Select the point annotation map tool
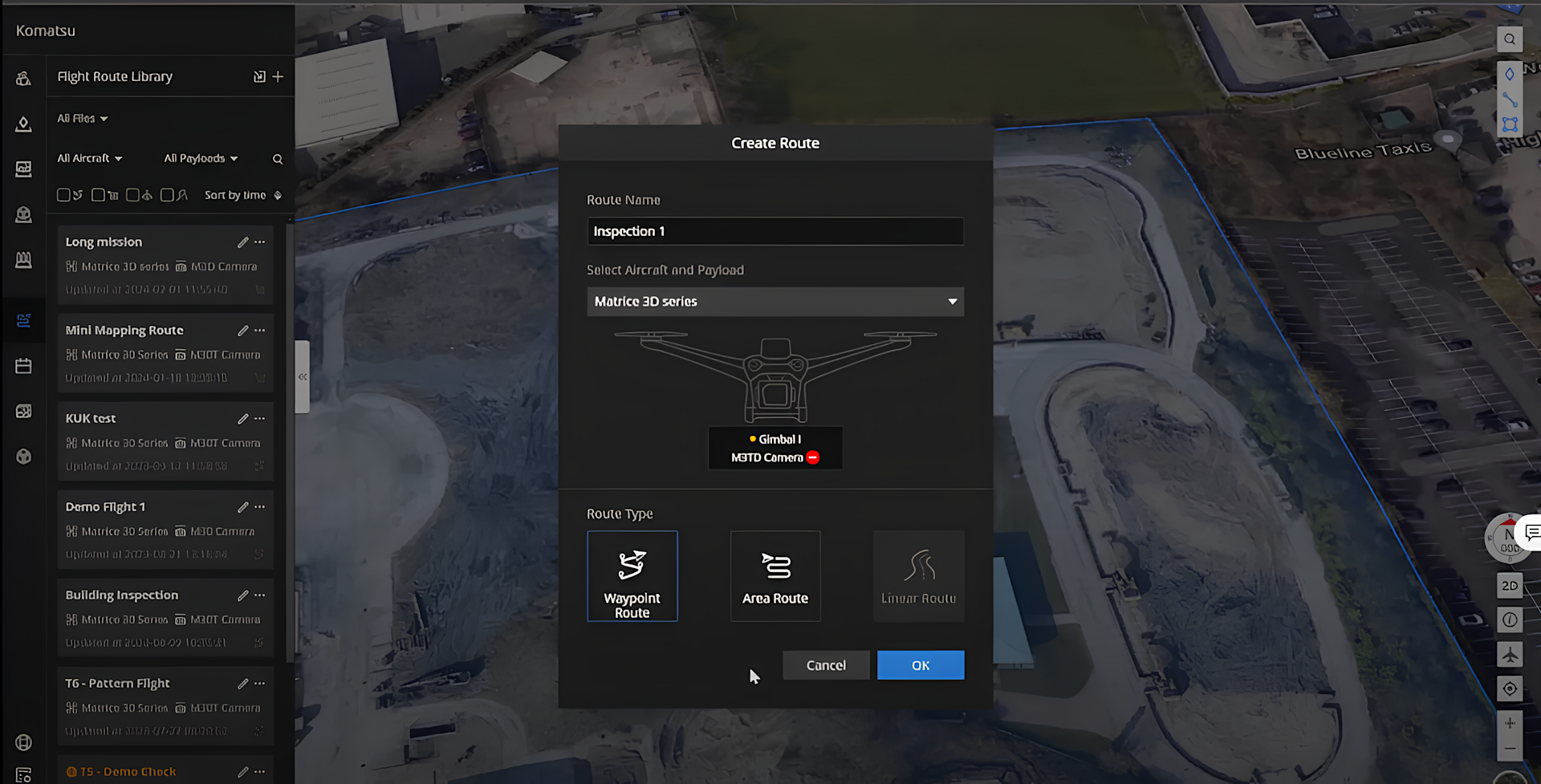 [1510, 75]
